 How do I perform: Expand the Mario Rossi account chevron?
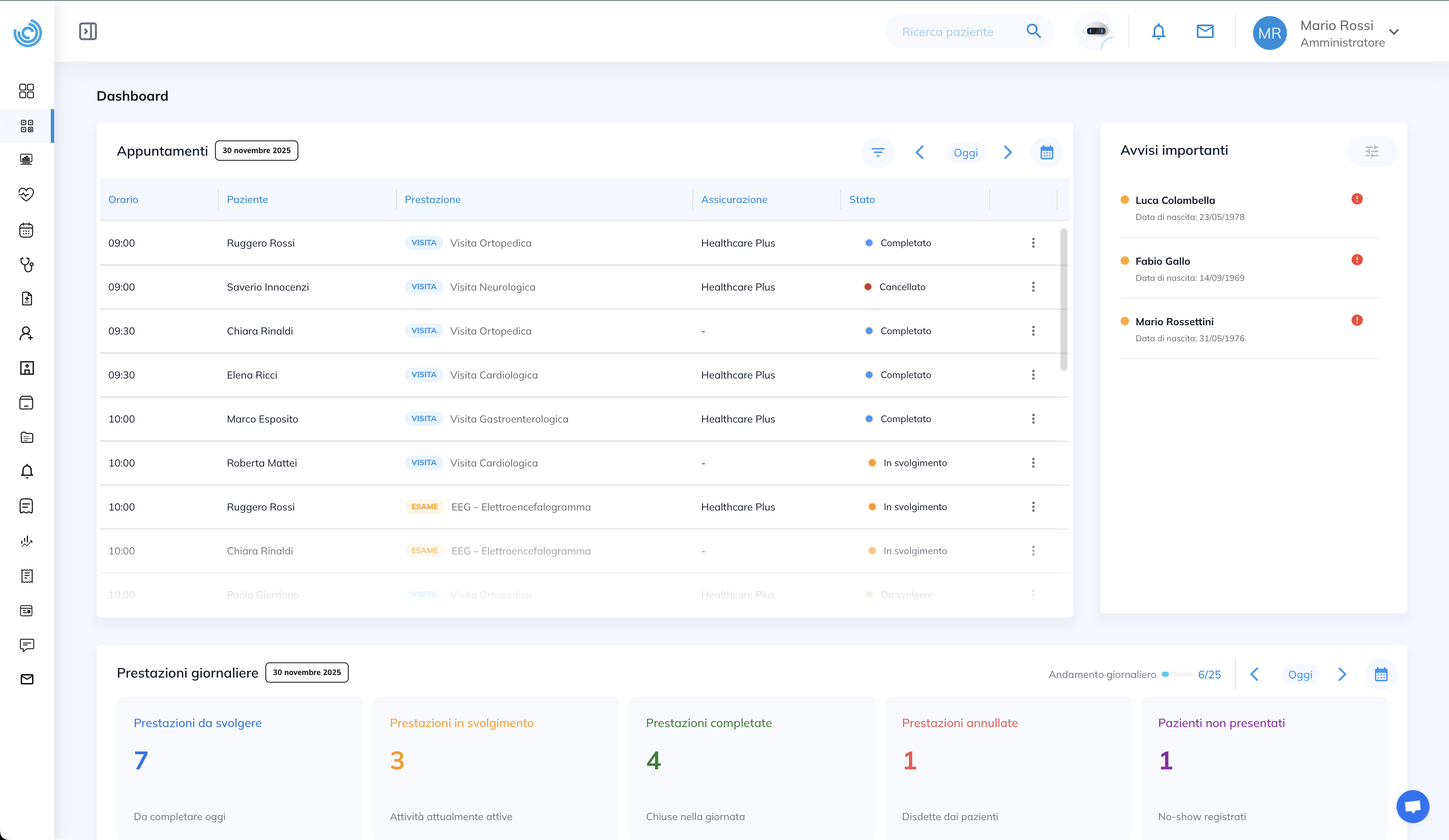1394,33
